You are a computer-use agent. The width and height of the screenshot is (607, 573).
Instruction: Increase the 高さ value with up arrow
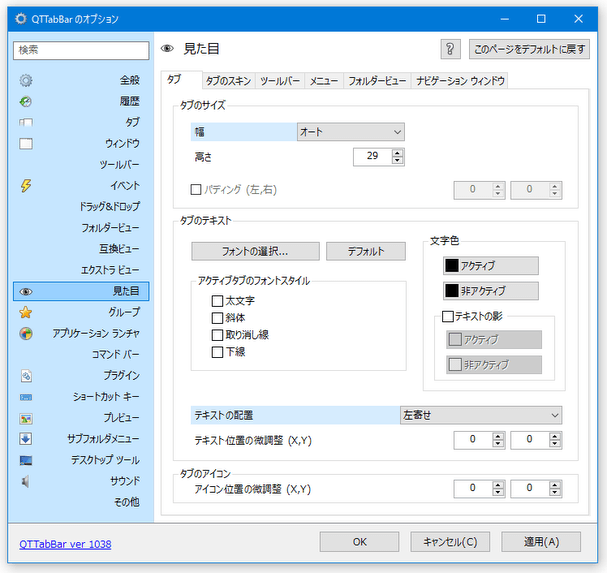coord(398,153)
